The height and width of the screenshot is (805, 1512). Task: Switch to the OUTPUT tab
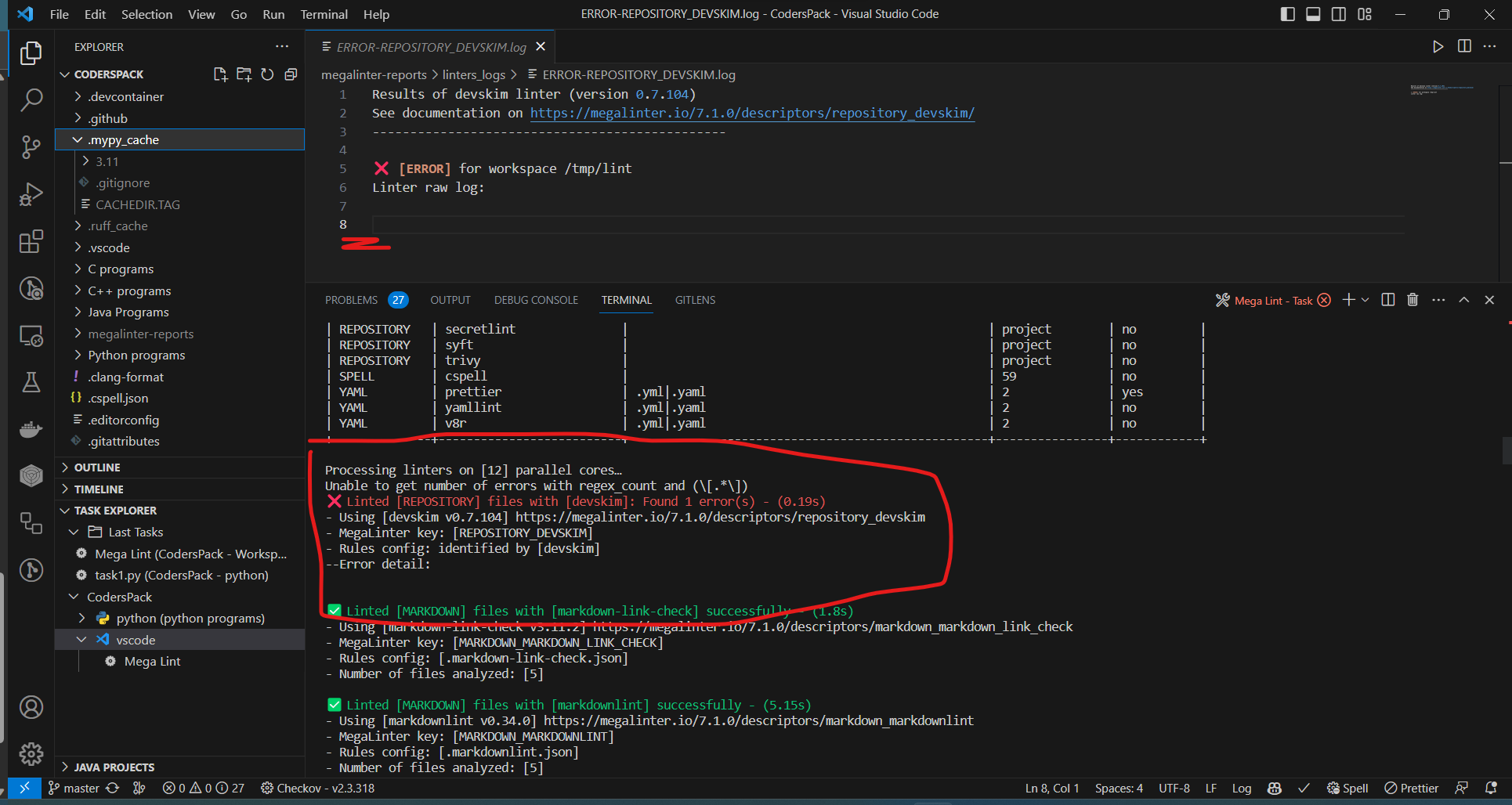[450, 300]
